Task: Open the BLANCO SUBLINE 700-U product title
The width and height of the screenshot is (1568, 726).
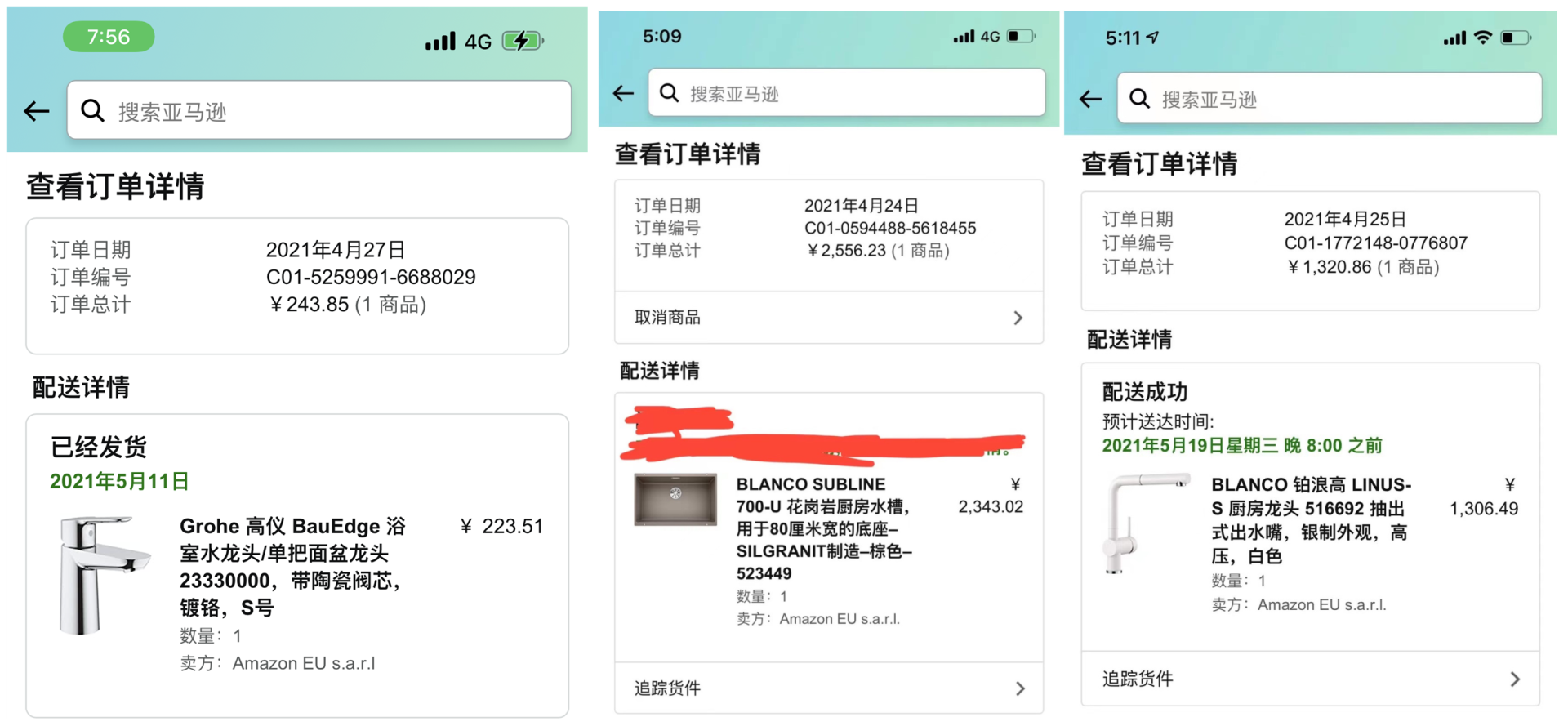Action: (825, 528)
